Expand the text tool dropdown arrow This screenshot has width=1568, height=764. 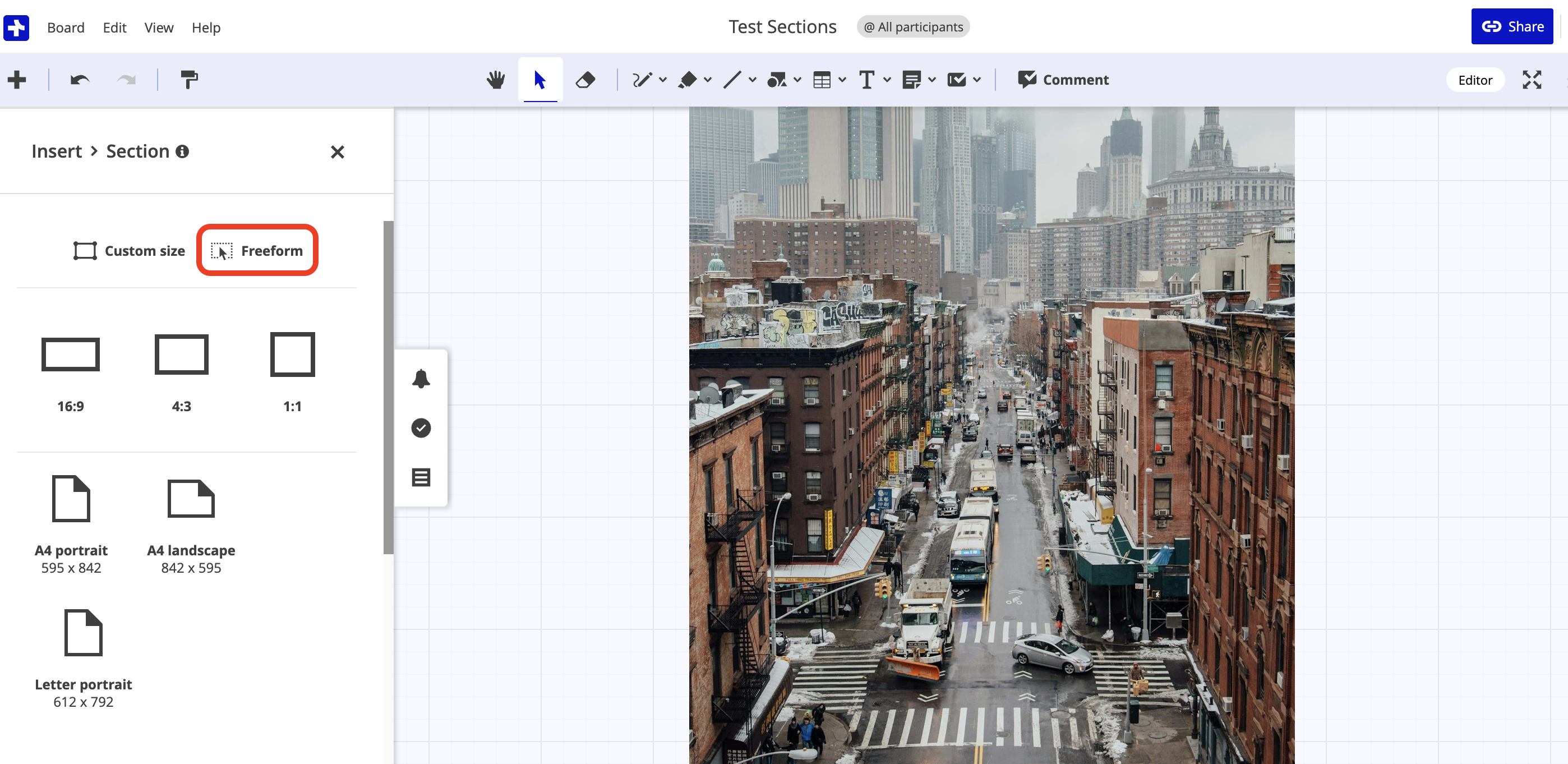(887, 80)
